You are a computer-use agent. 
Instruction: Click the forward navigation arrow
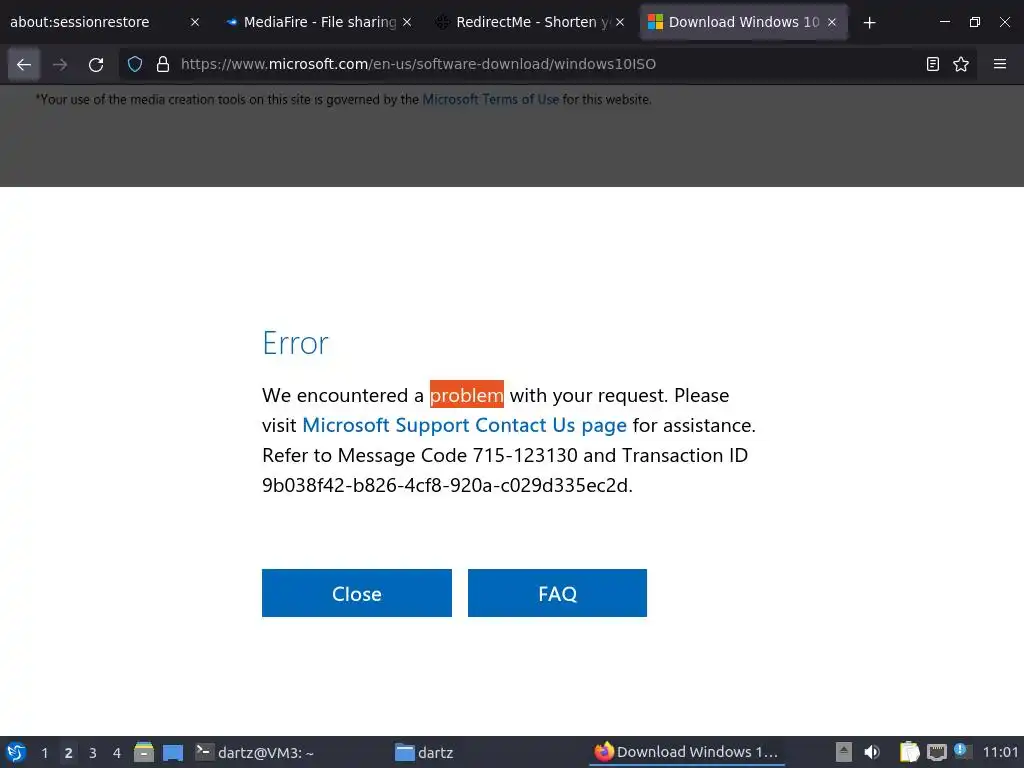pos(60,64)
